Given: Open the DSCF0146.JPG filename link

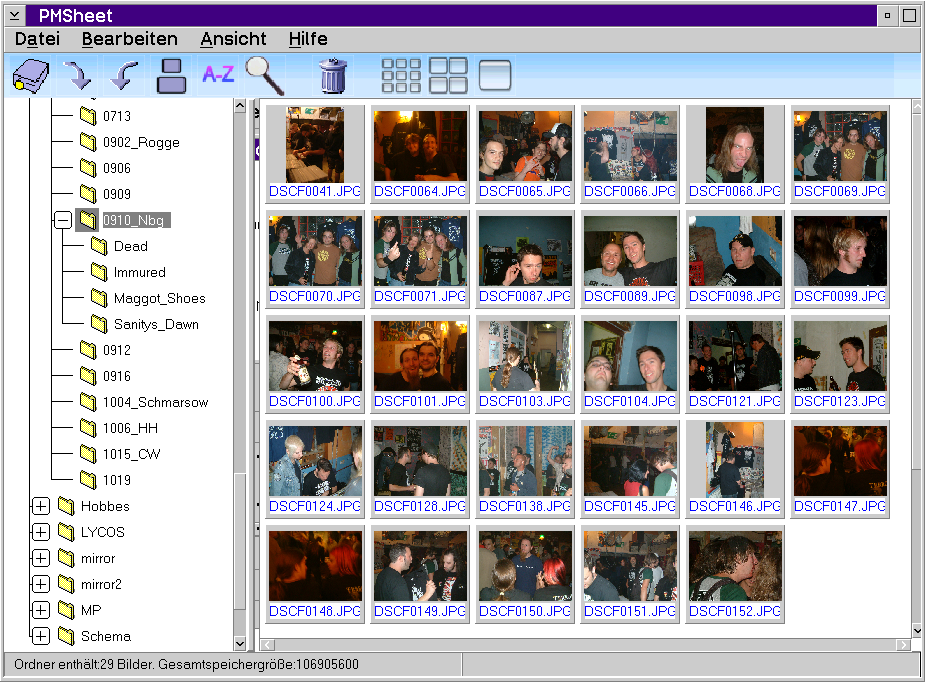Looking at the screenshot, I should click(735, 506).
